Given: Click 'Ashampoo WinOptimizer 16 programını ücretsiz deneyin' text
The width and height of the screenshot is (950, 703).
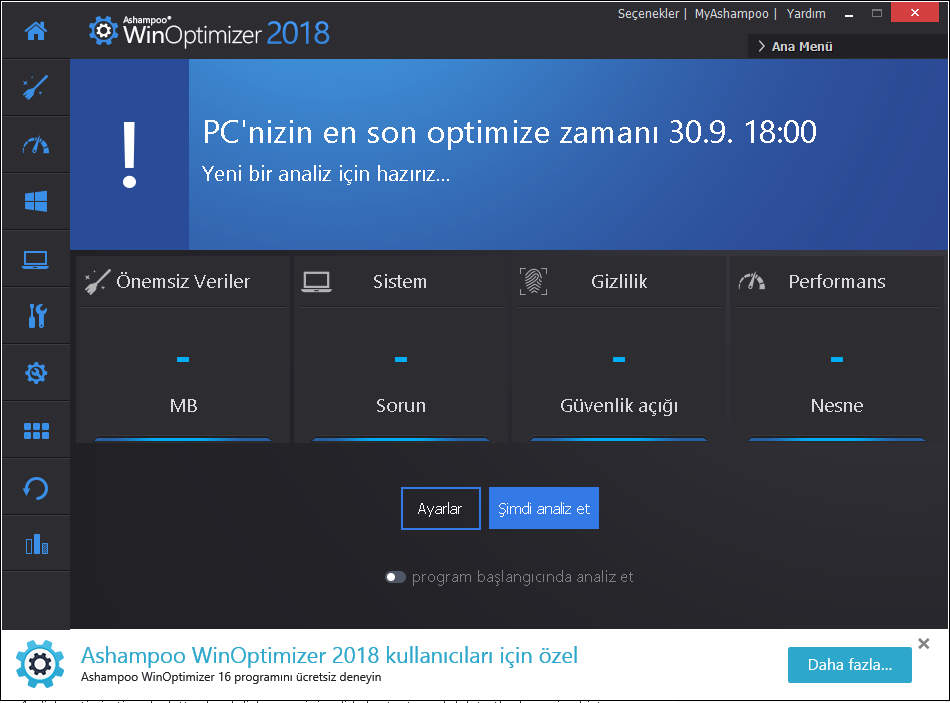Looking at the screenshot, I should click(x=231, y=677).
